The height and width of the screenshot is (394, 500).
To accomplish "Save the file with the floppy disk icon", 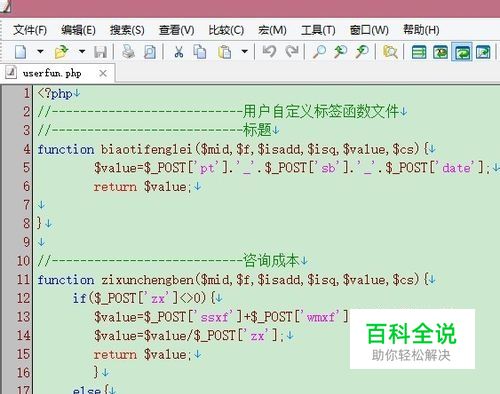I will pyautogui.click(x=100, y=52).
